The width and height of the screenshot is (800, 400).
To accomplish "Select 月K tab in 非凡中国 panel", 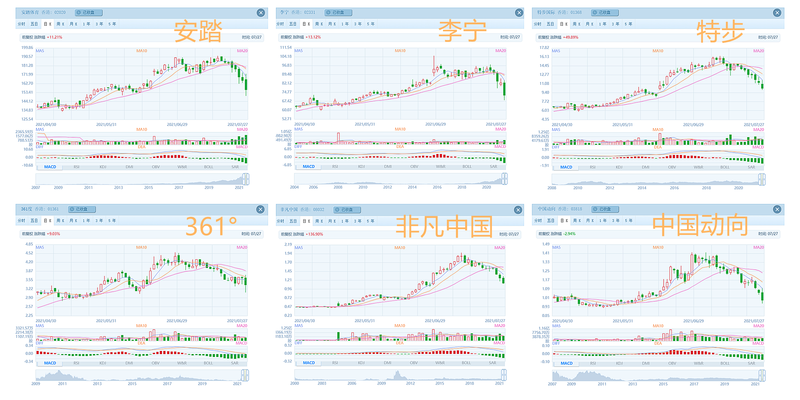I will click(x=332, y=220).
